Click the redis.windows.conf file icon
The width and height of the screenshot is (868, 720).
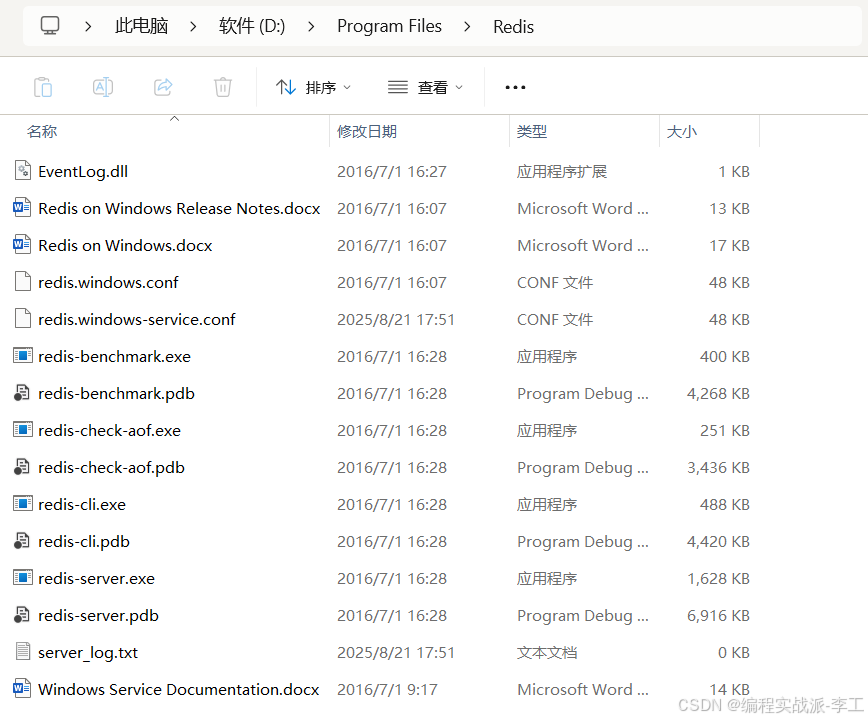tap(23, 282)
